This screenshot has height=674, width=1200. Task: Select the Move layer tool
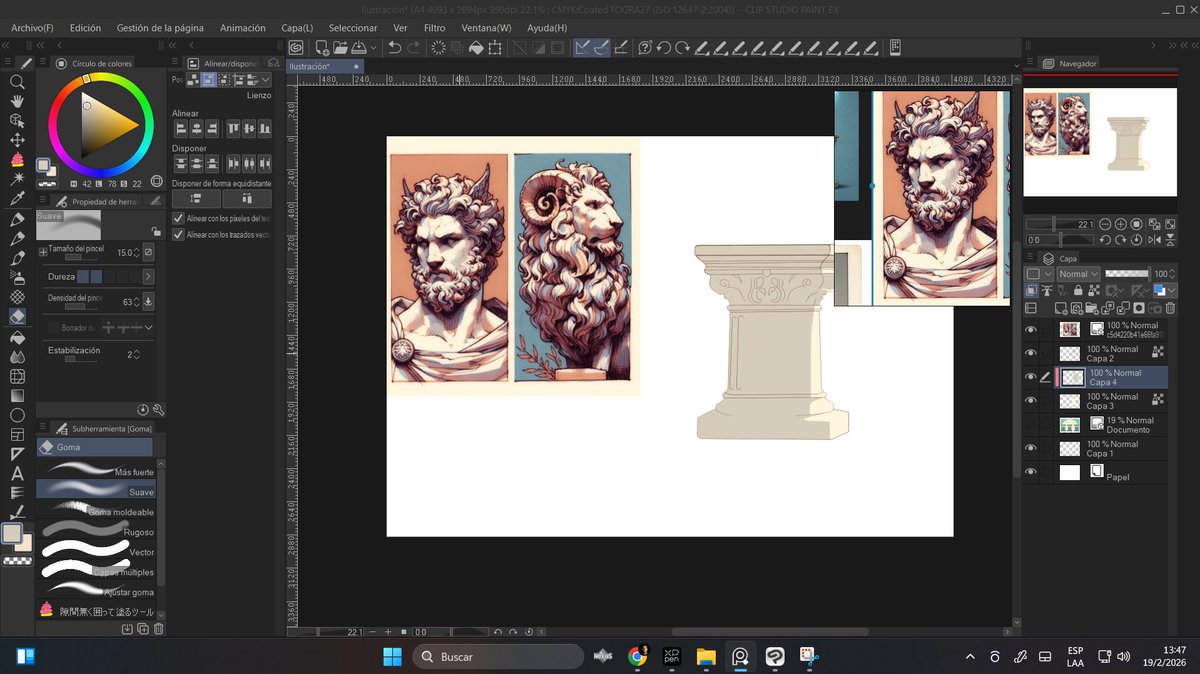pos(17,140)
